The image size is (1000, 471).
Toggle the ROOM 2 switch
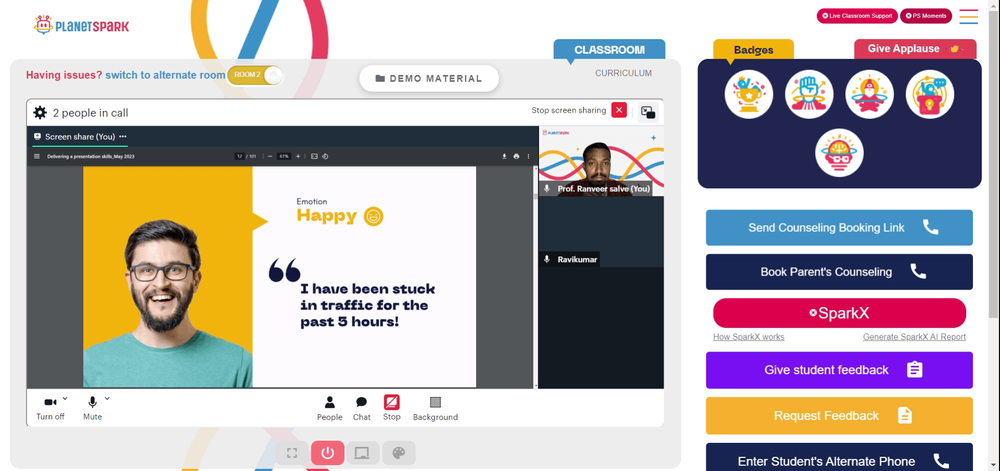coord(254,75)
